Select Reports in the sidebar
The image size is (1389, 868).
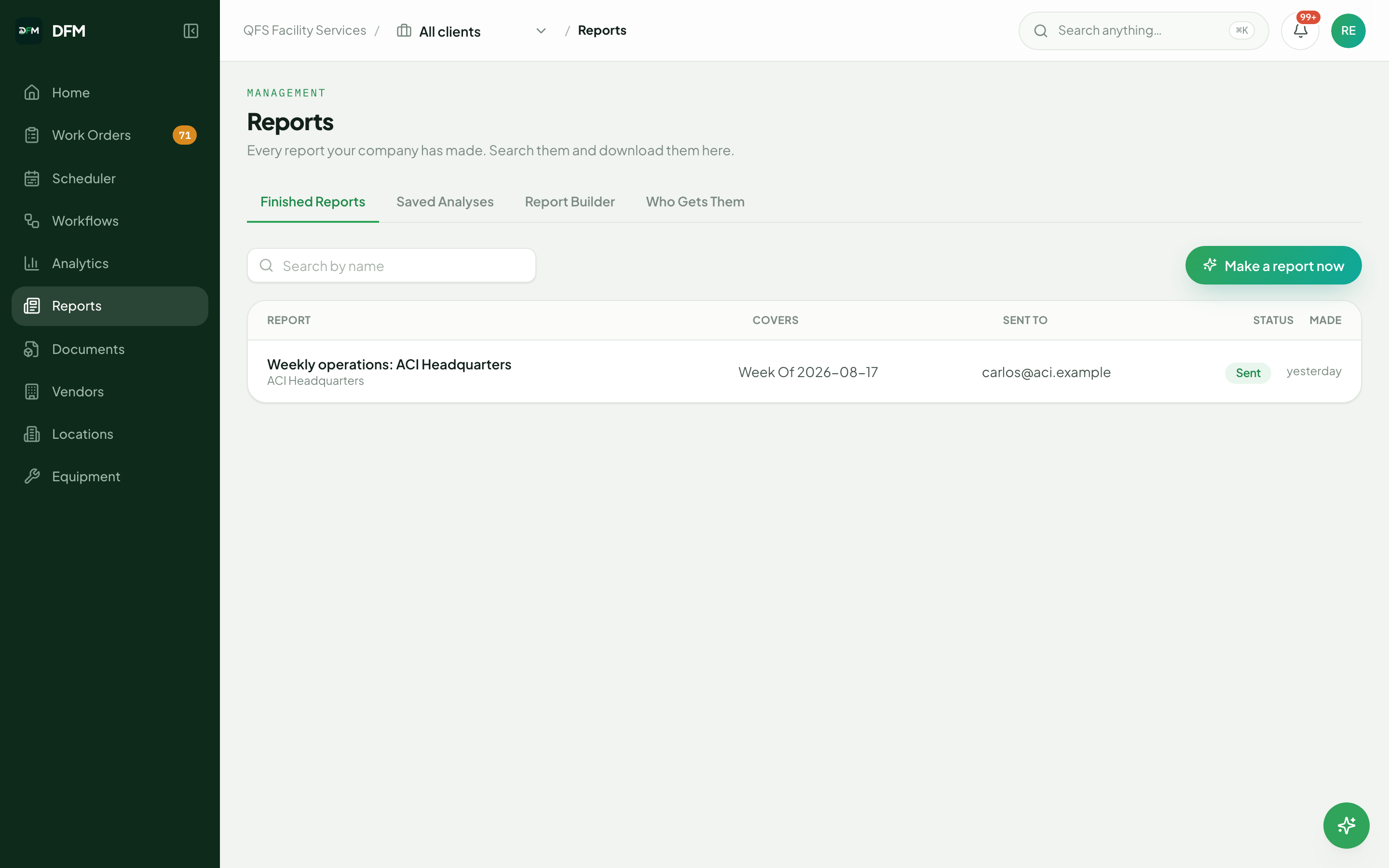pos(109,306)
